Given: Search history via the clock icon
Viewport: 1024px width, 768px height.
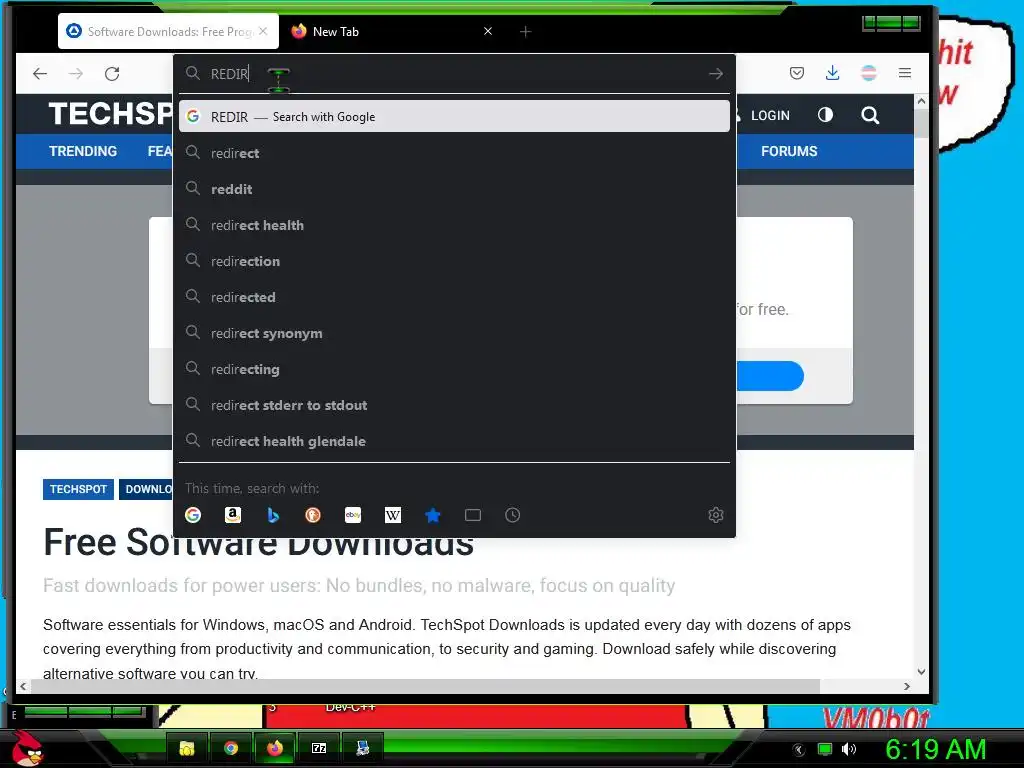Looking at the screenshot, I should click(x=513, y=515).
